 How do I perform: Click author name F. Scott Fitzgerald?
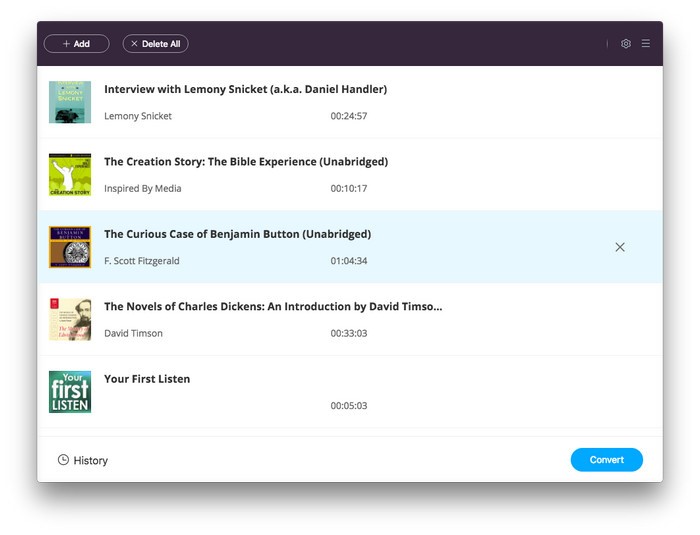click(x=141, y=261)
